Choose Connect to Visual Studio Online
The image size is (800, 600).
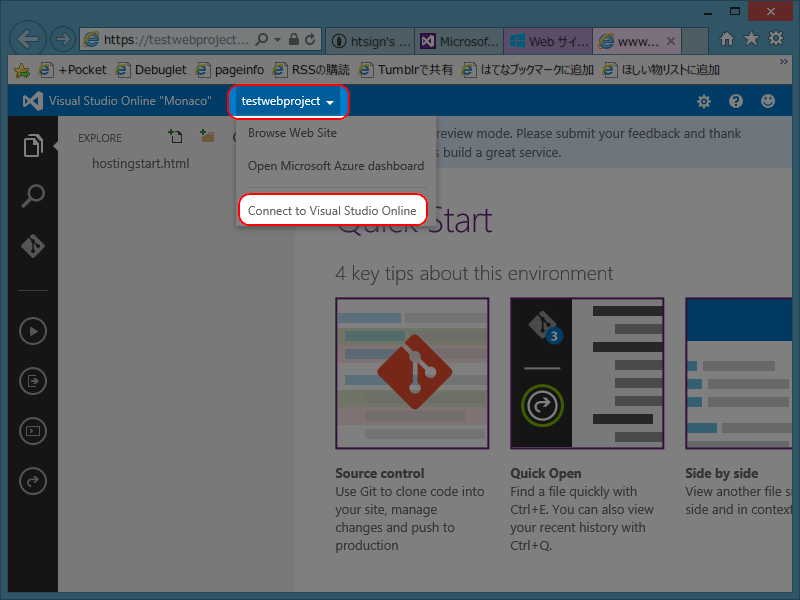coord(332,211)
